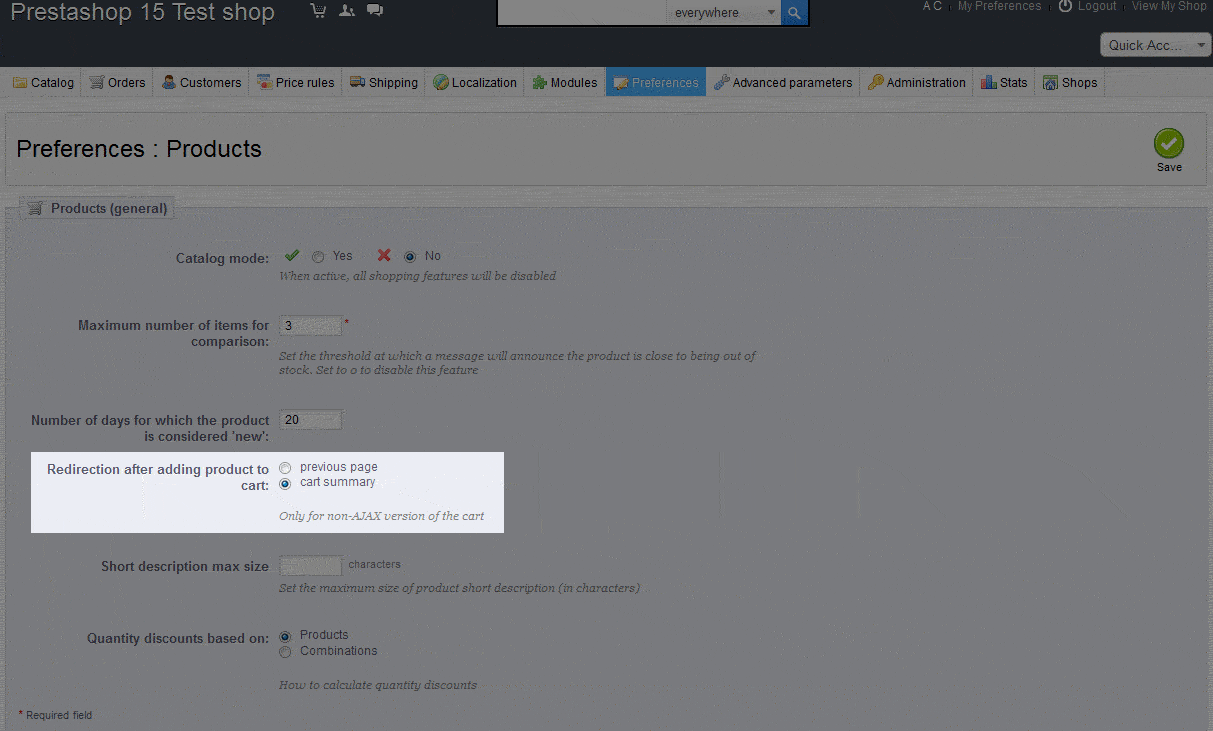Click the Short description max size field
The height and width of the screenshot is (731, 1213).
coord(310,566)
